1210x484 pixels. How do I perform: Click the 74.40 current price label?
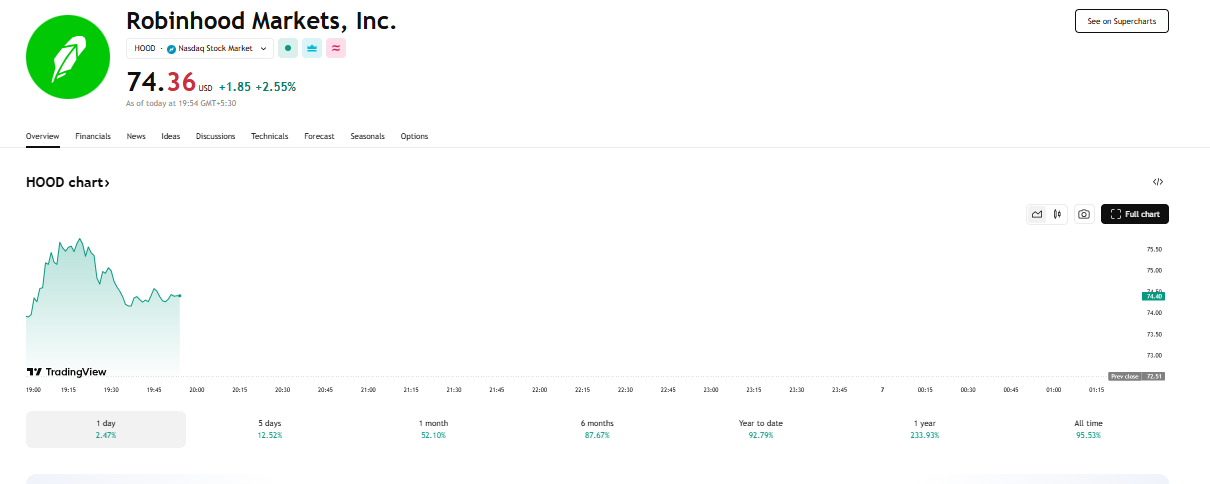click(1154, 296)
